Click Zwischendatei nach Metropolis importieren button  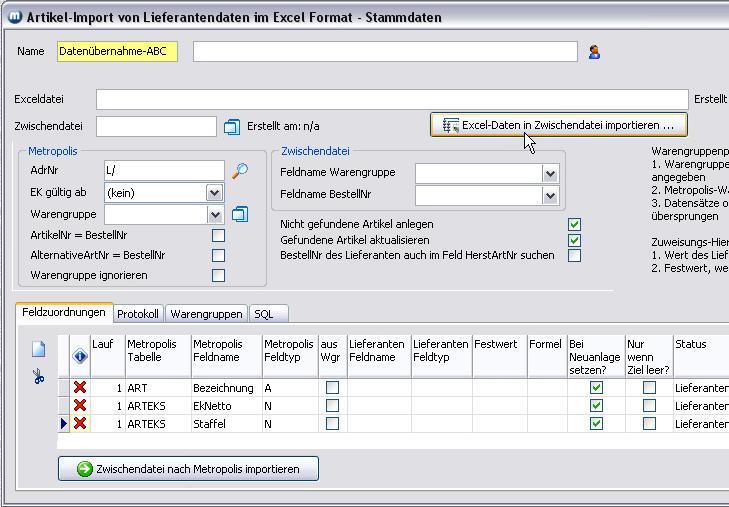point(188,468)
